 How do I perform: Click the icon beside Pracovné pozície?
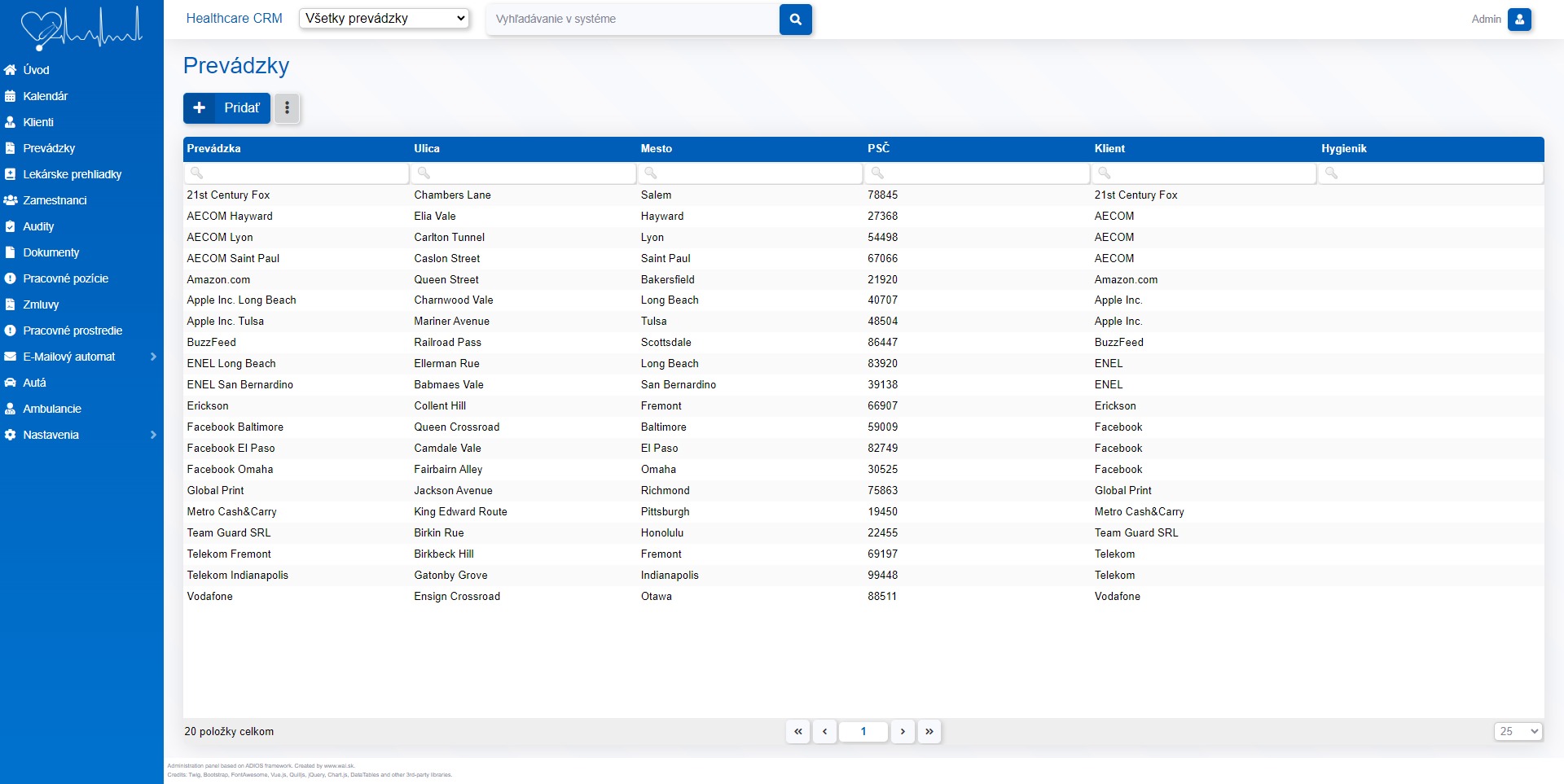[x=10, y=278]
